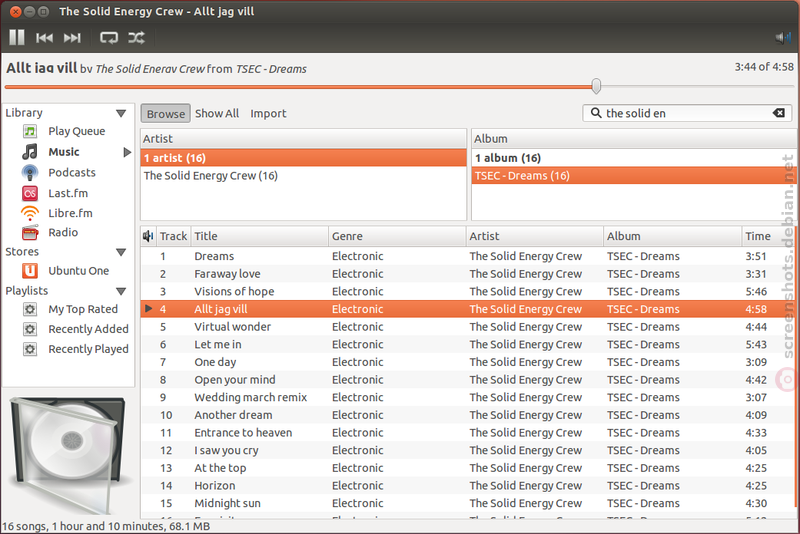This screenshot has width=800, height=534.
Task: Select the song Virtual wonder
Action: click(468, 327)
